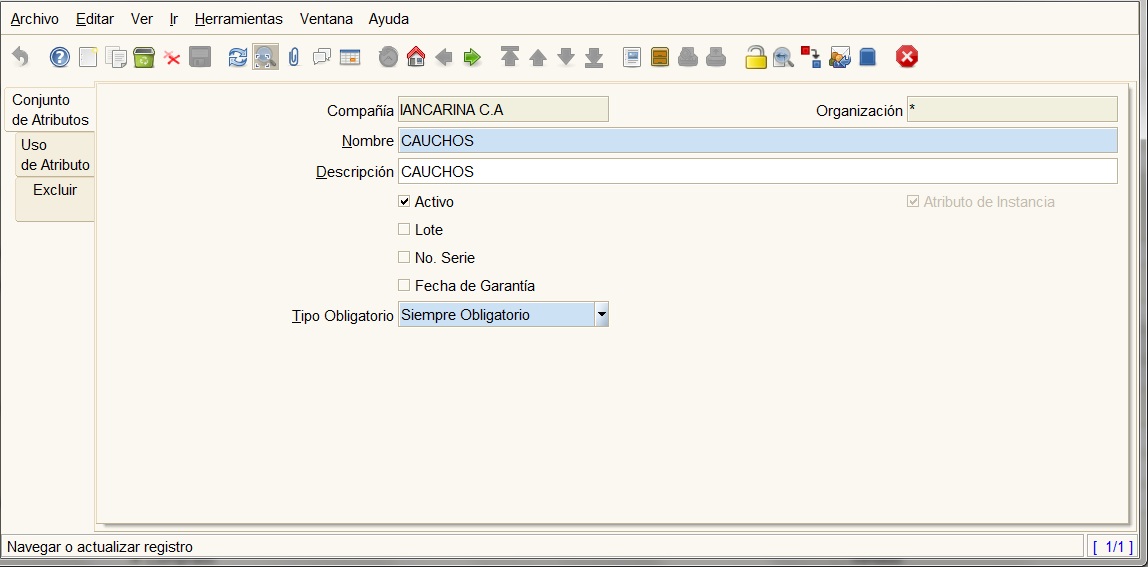Image resolution: width=1148 pixels, height=567 pixels.
Task: Click the Navegar o actualizar registro status text
Action: click(100, 546)
